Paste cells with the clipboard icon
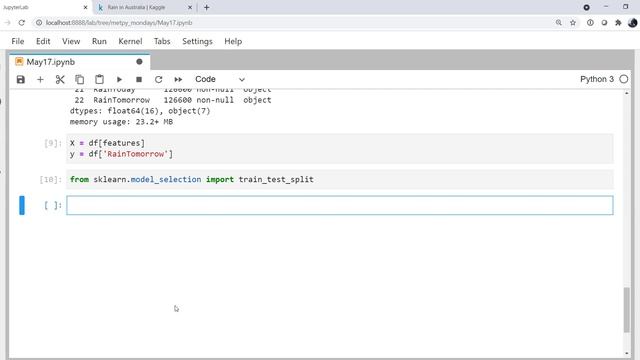Viewport: 640px width, 360px height. point(99,79)
